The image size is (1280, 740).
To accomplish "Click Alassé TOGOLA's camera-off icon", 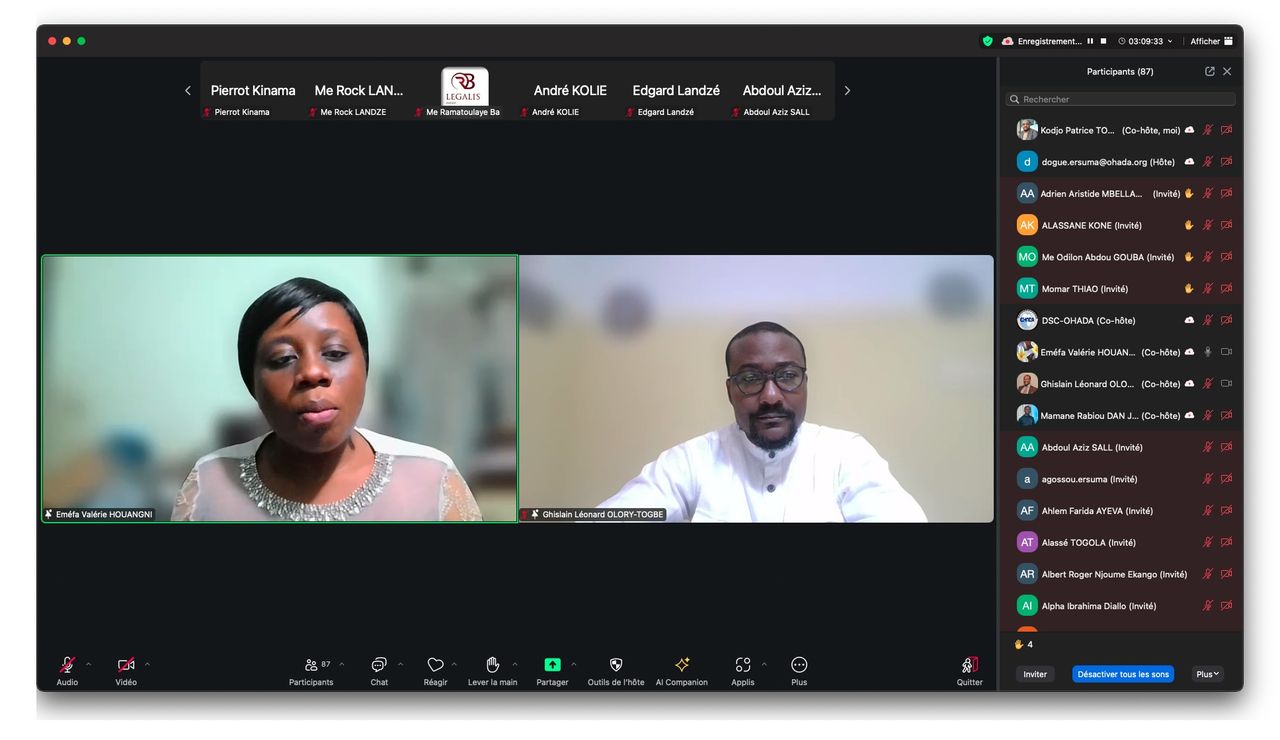I will click(x=1227, y=542).
